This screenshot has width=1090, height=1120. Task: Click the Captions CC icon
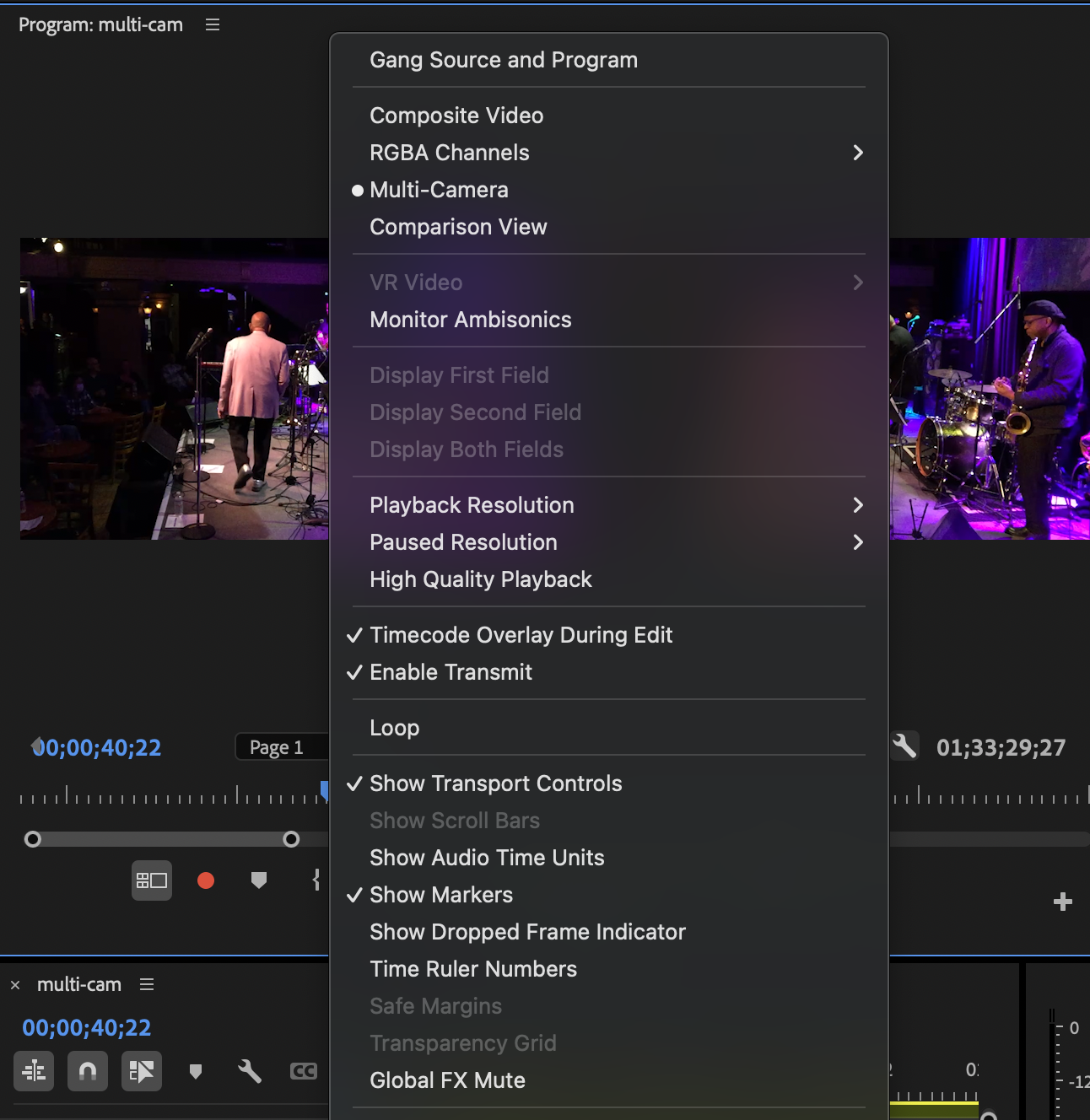click(304, 1071)
